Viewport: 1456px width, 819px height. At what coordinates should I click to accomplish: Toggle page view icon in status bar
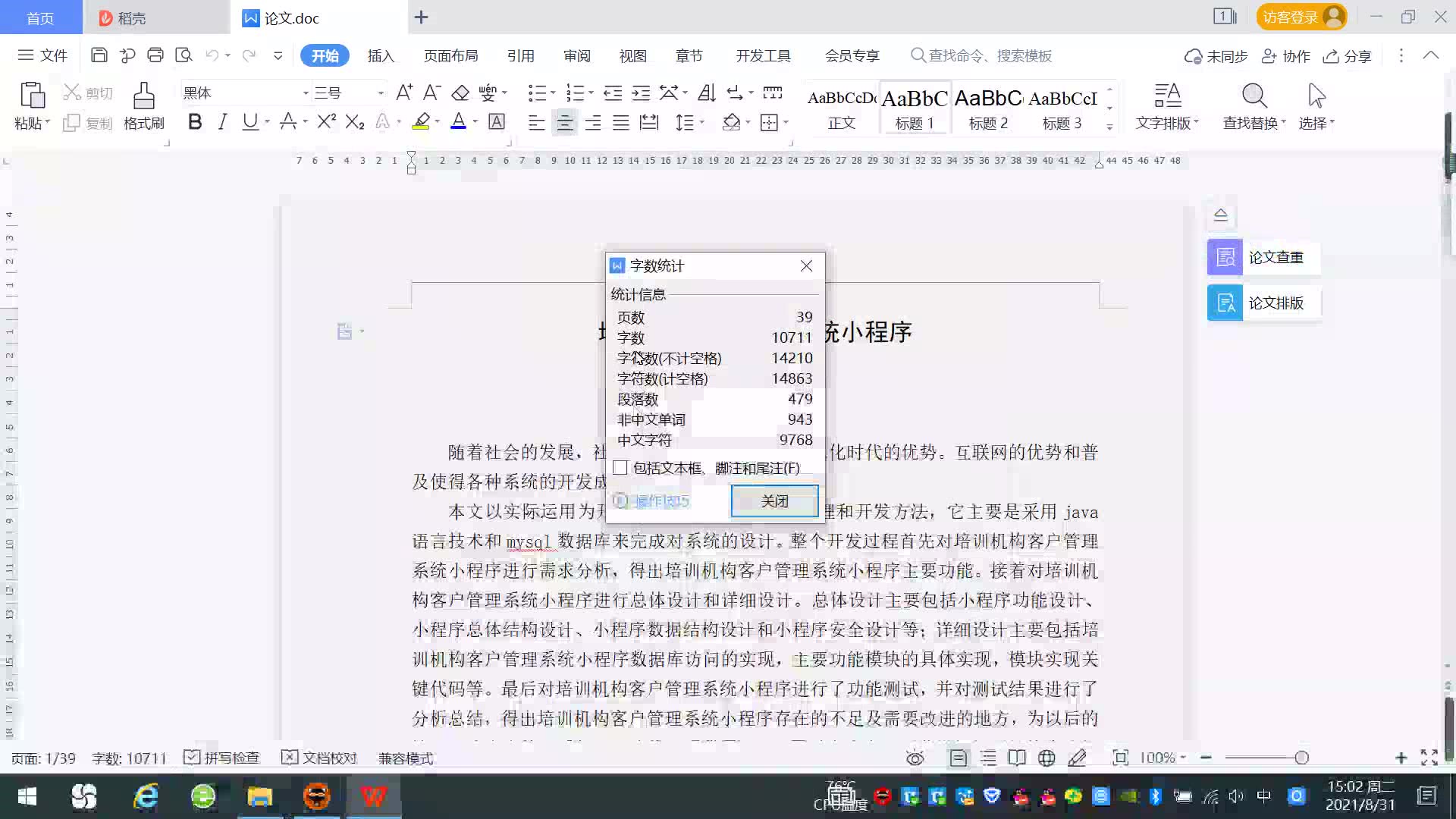(x=959, y=758)
